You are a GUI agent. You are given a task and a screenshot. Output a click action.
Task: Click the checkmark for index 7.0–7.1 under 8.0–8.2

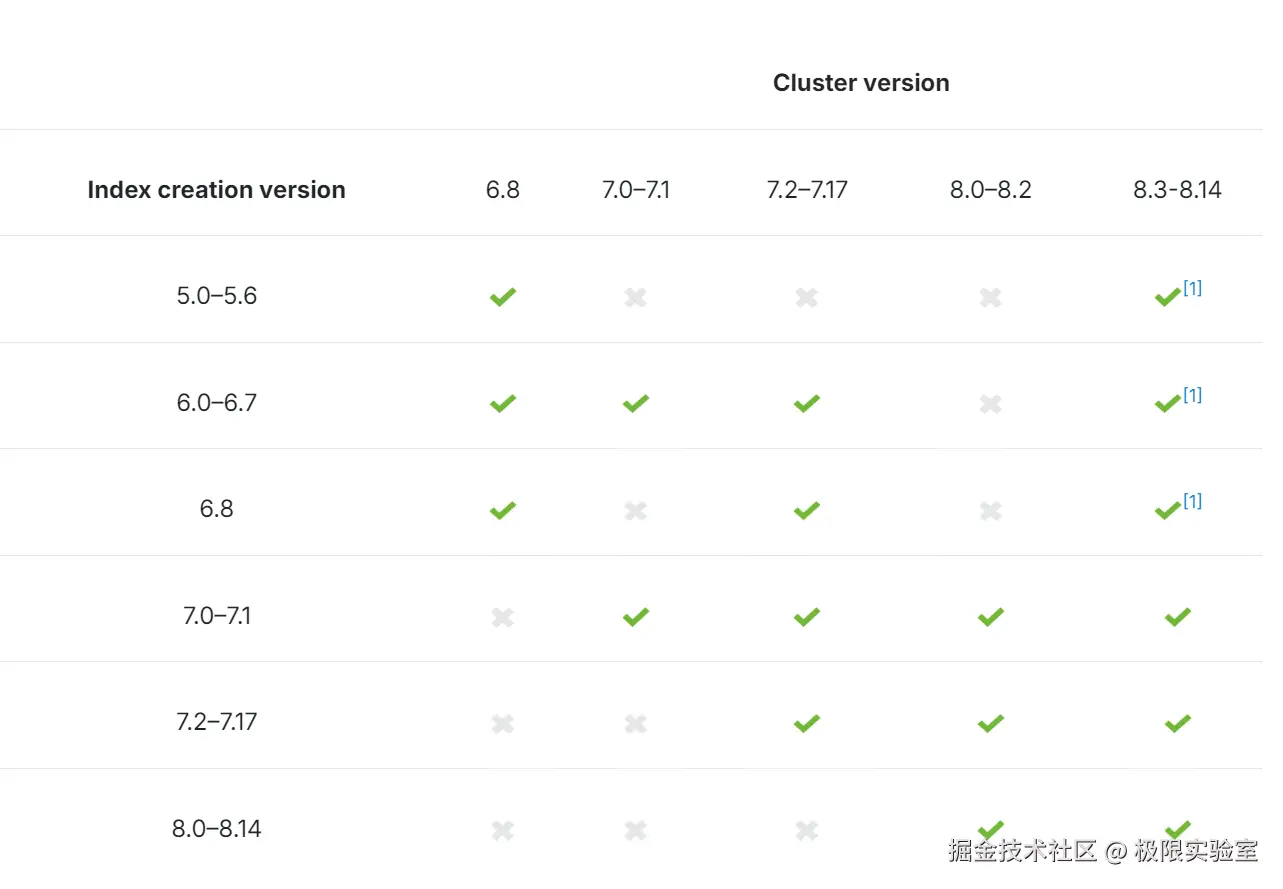point(990,617)
